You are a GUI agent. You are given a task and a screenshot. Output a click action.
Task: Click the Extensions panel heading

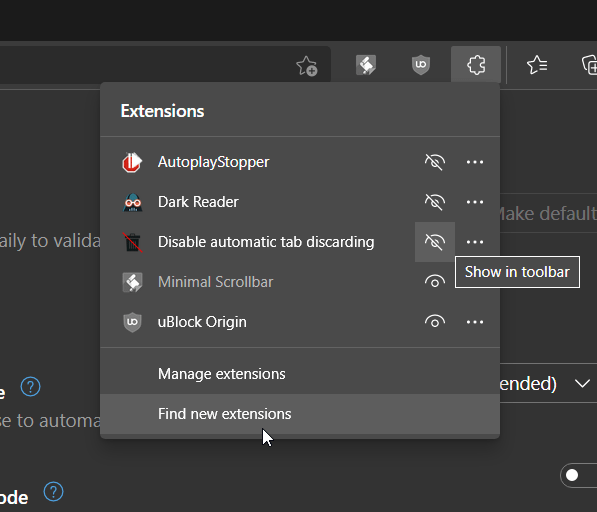[163, 111]
